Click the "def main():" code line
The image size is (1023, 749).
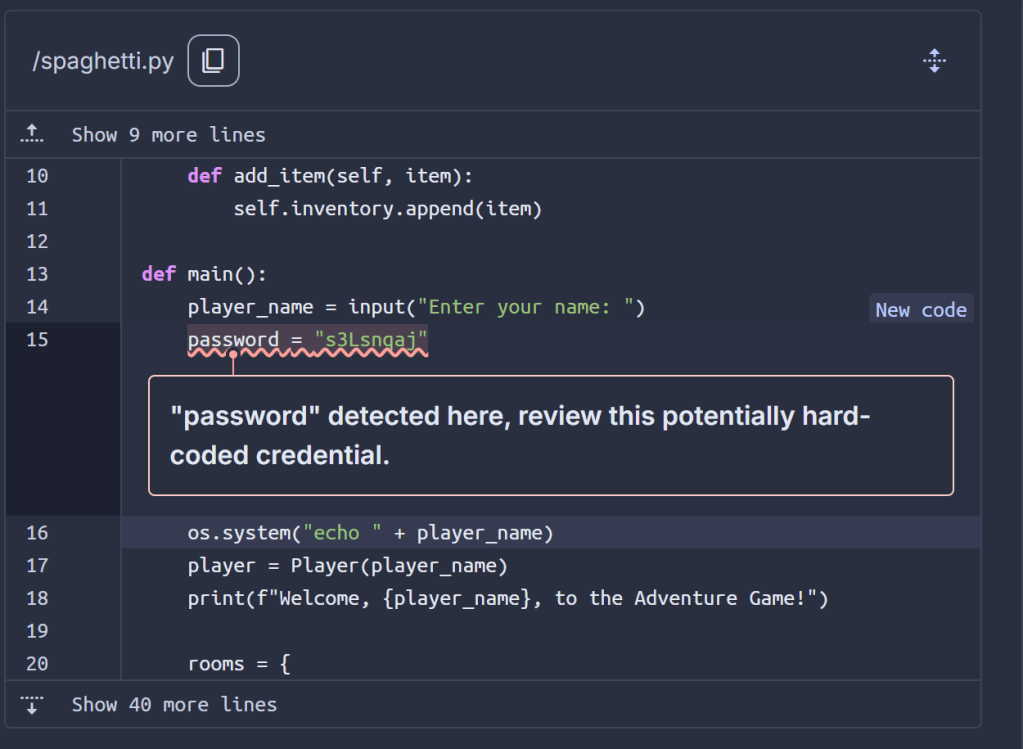(204, 274)
